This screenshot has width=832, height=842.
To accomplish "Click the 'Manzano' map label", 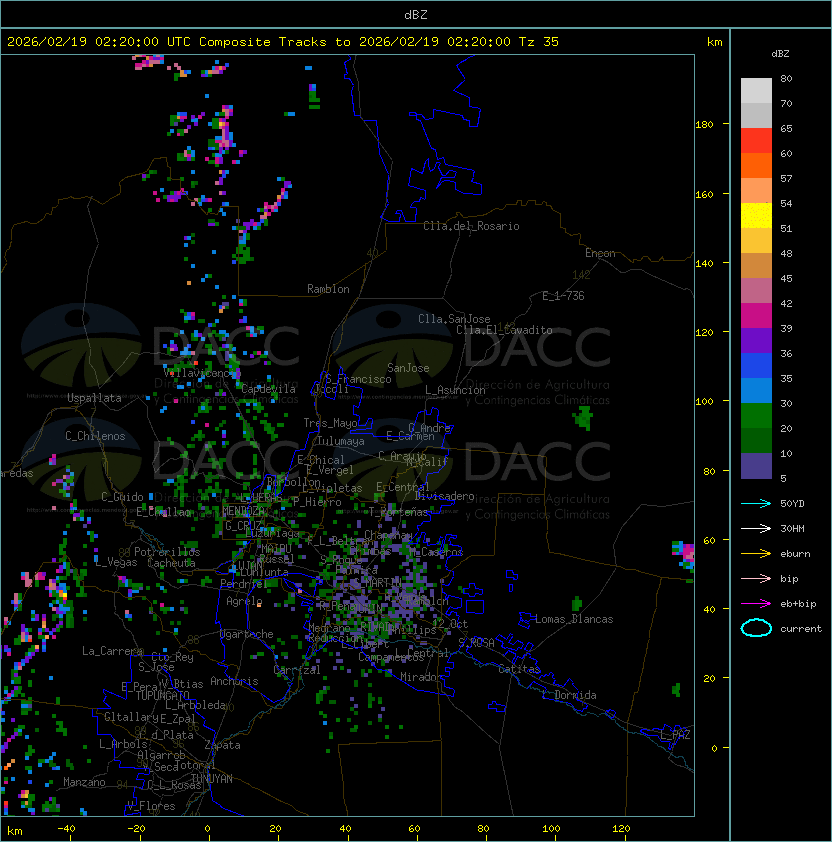I will 84,782.
